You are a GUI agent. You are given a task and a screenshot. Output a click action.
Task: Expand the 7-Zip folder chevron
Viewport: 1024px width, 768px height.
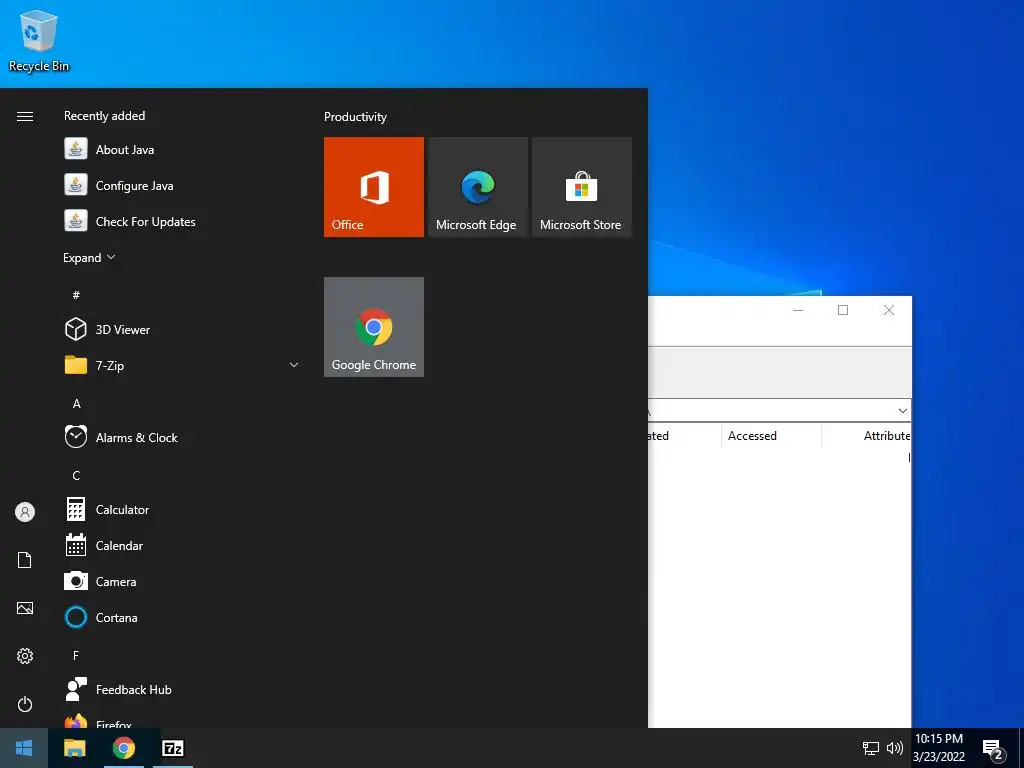(294, 365)
